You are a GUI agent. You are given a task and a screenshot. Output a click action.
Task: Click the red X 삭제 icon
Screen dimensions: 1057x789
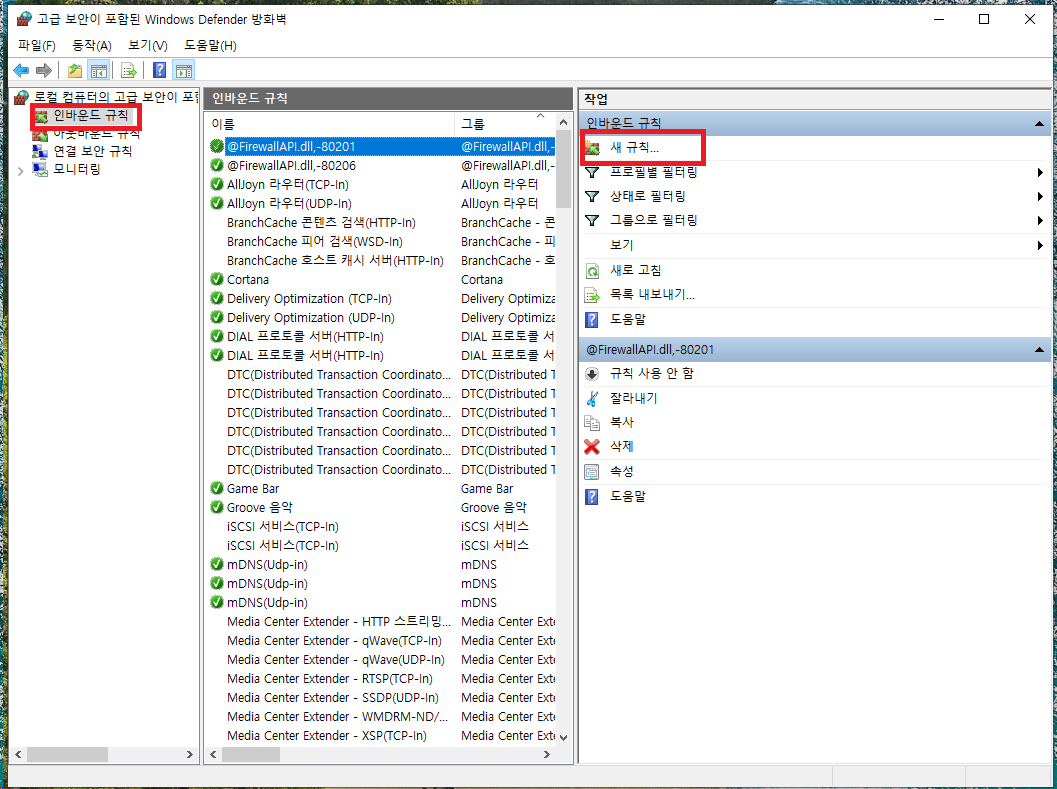click(592, 446)
